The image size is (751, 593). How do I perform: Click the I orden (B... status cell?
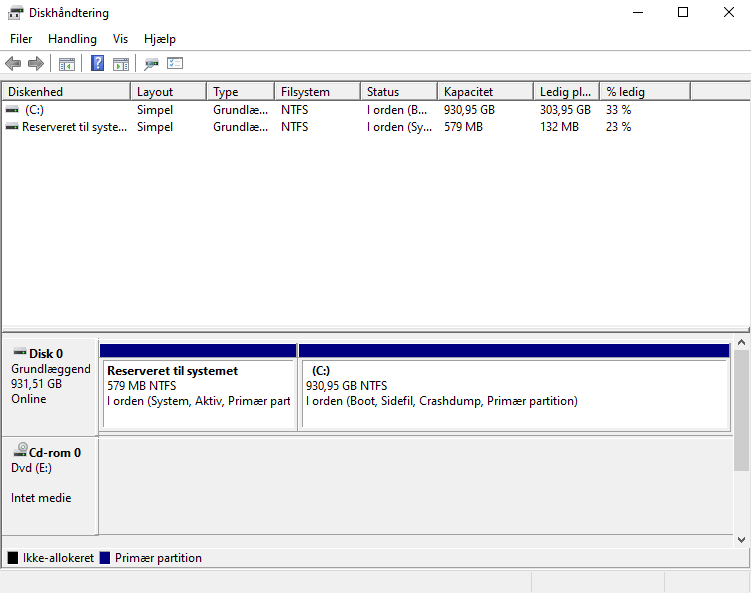coord(397,110)
